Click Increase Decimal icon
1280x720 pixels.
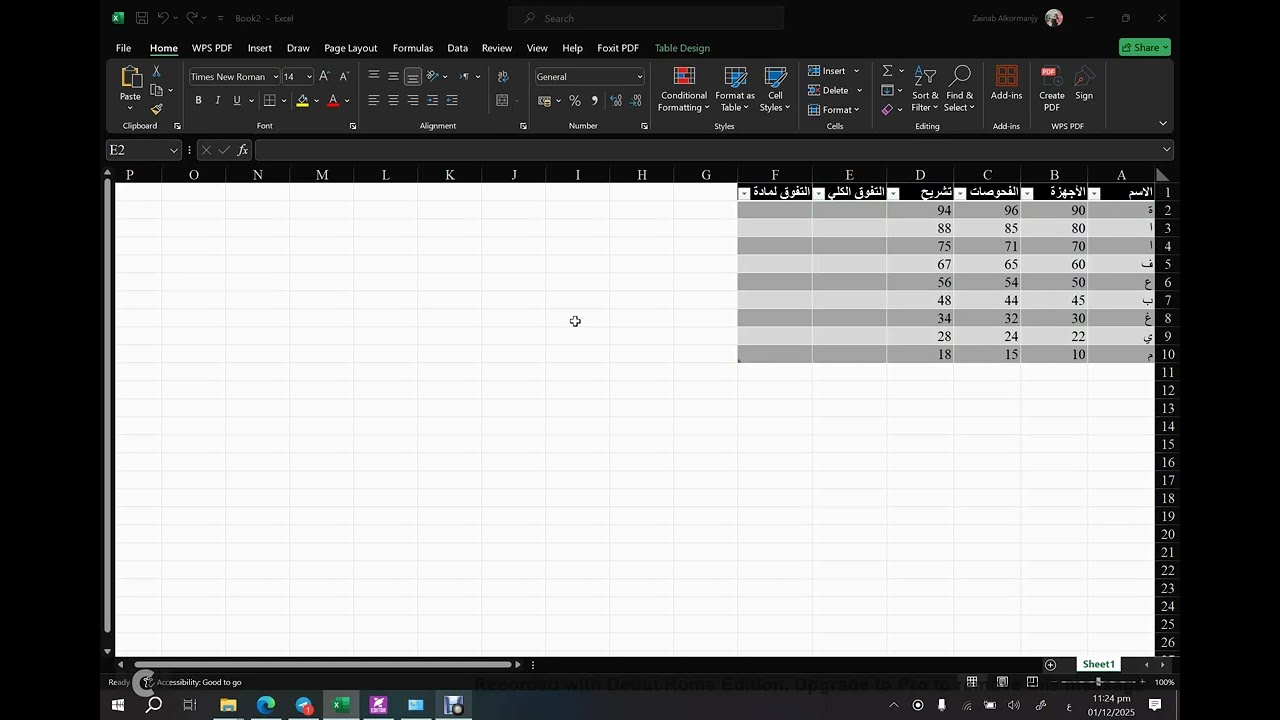(x=616, y=100)
